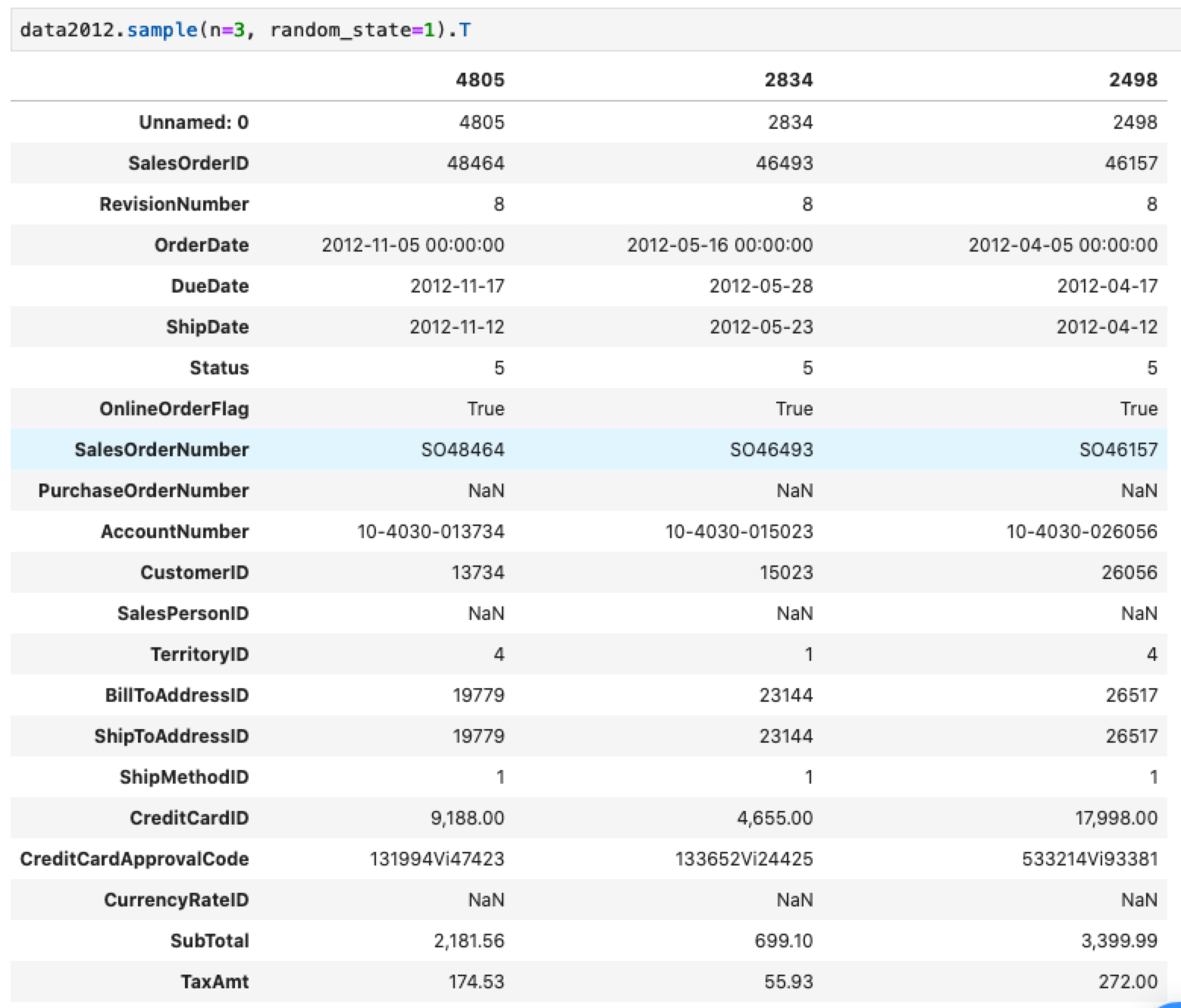
Task: Select column header 4805
Action: click(x=480, y=80)
